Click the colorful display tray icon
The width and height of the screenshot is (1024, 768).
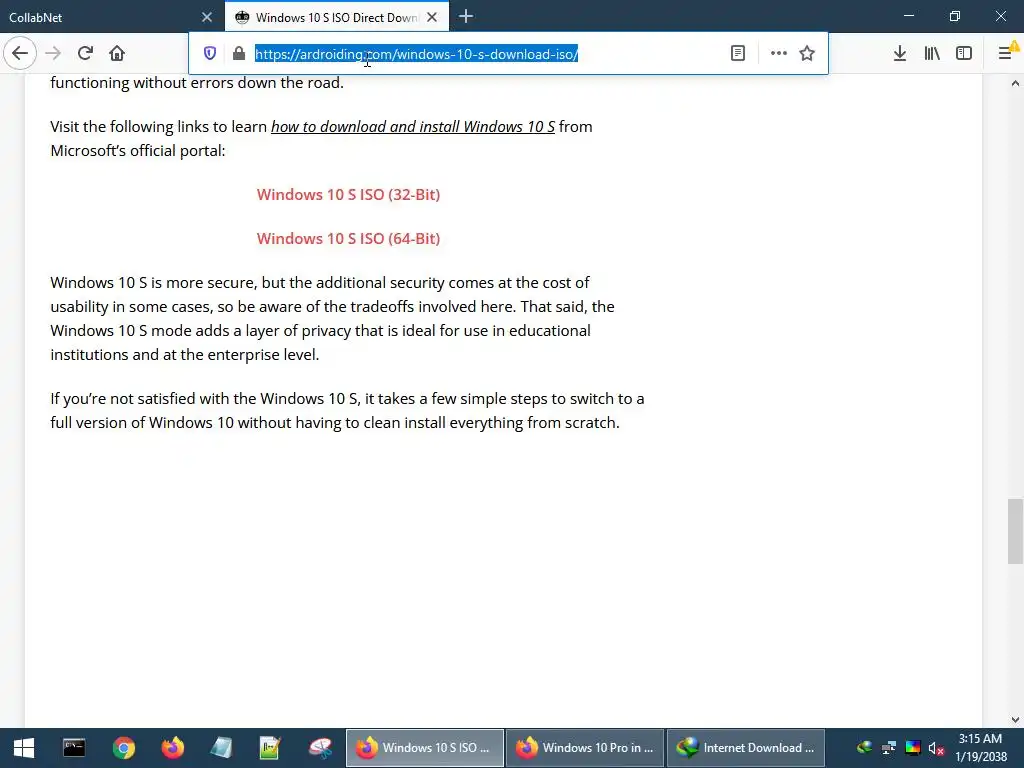click(x=913, y=748)
